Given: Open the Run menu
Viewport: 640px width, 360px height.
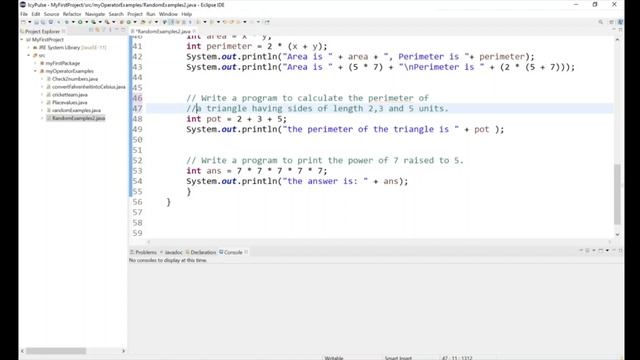Looking at the screenshot, I should point(151,14).
